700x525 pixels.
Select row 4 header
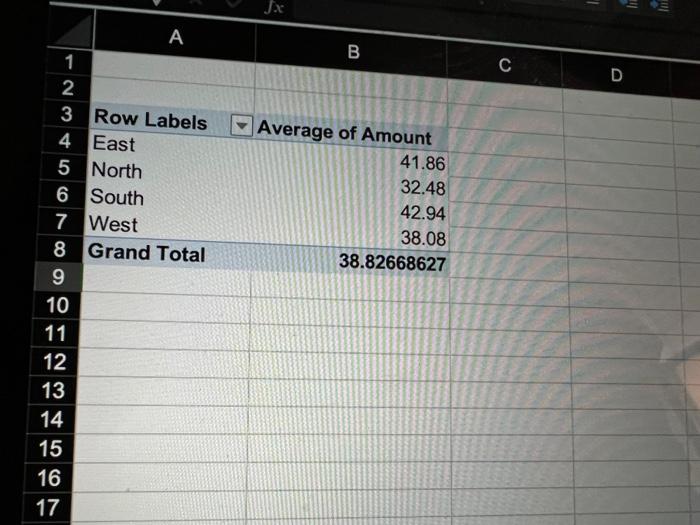click(65, 141)
